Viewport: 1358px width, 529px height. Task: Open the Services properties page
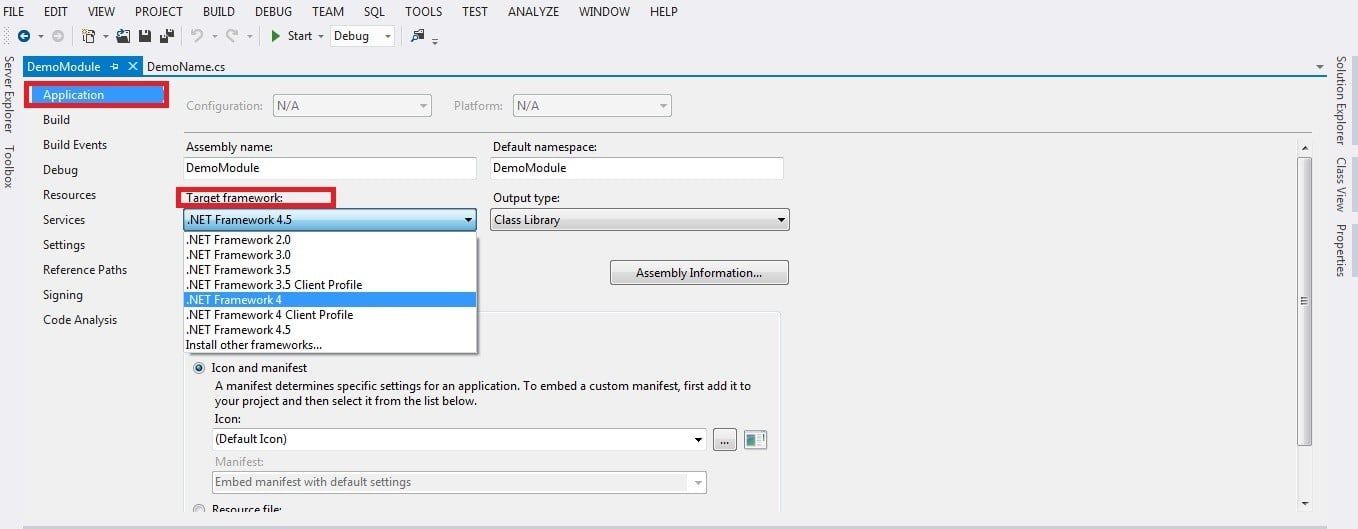64,220
